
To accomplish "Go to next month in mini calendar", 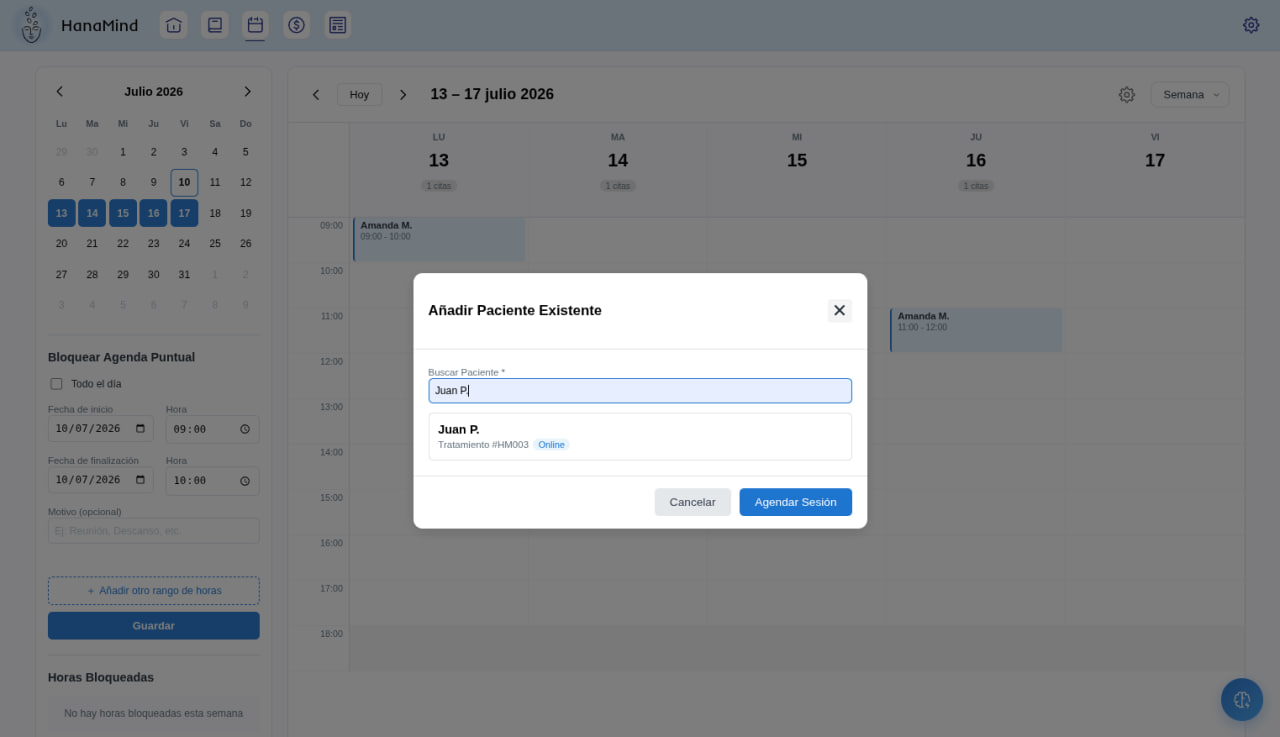I will 248,91.
